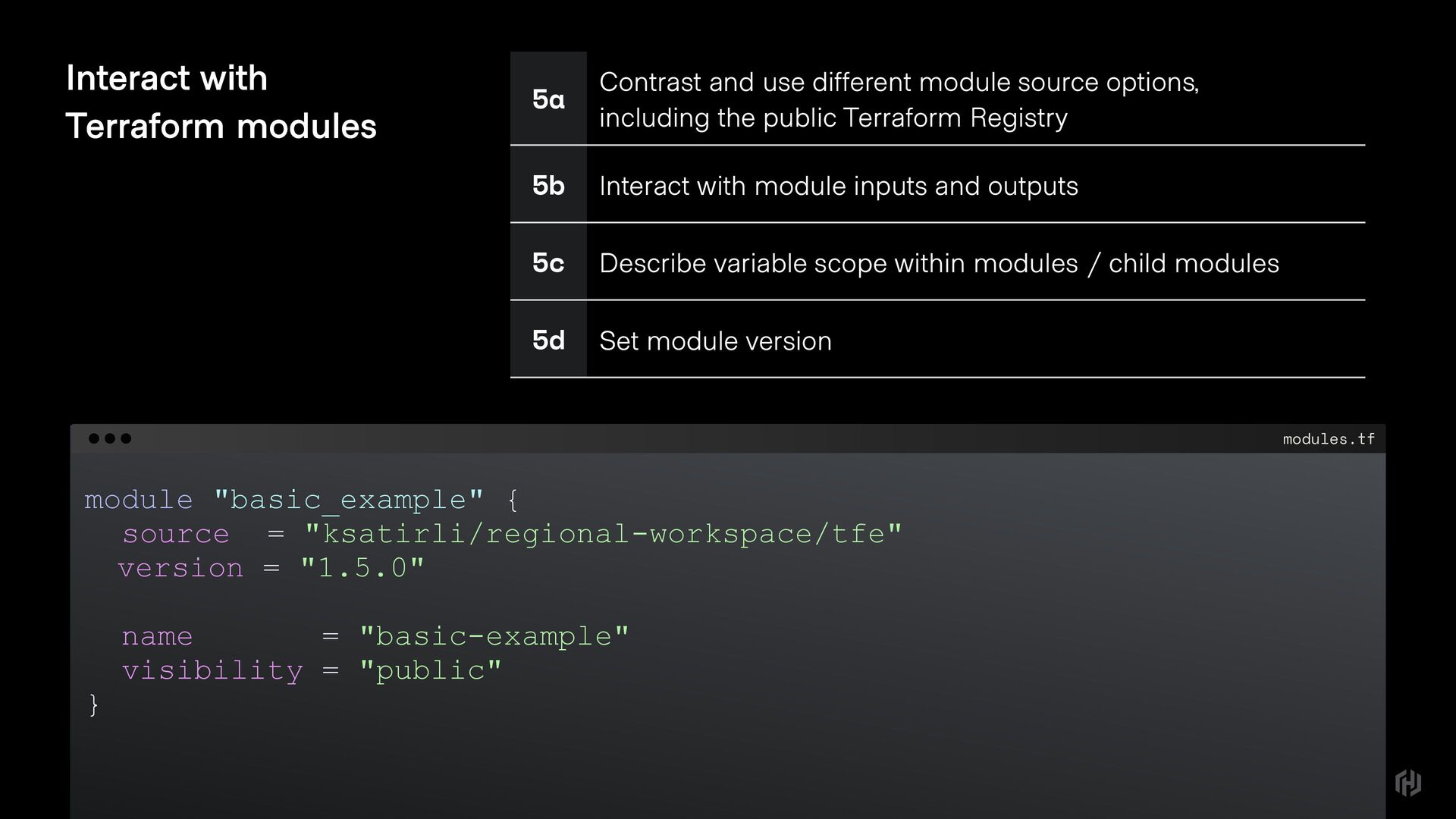Click the name attribute keyword in code
The image size is (1456, 819).
[157, 636]
